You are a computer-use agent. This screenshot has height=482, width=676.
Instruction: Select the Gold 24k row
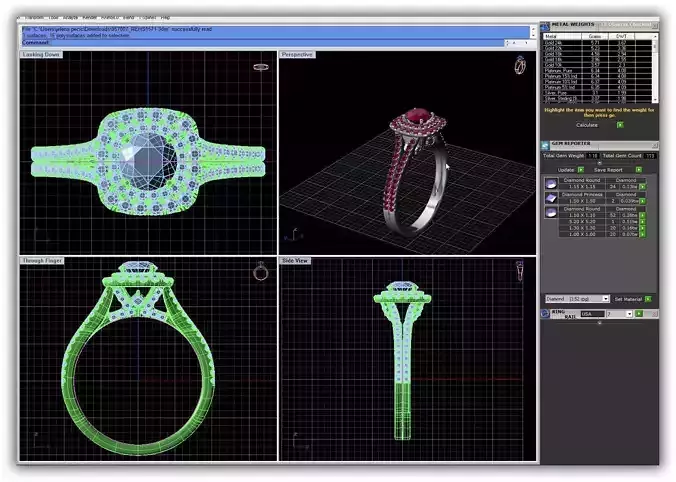point(598,43)
